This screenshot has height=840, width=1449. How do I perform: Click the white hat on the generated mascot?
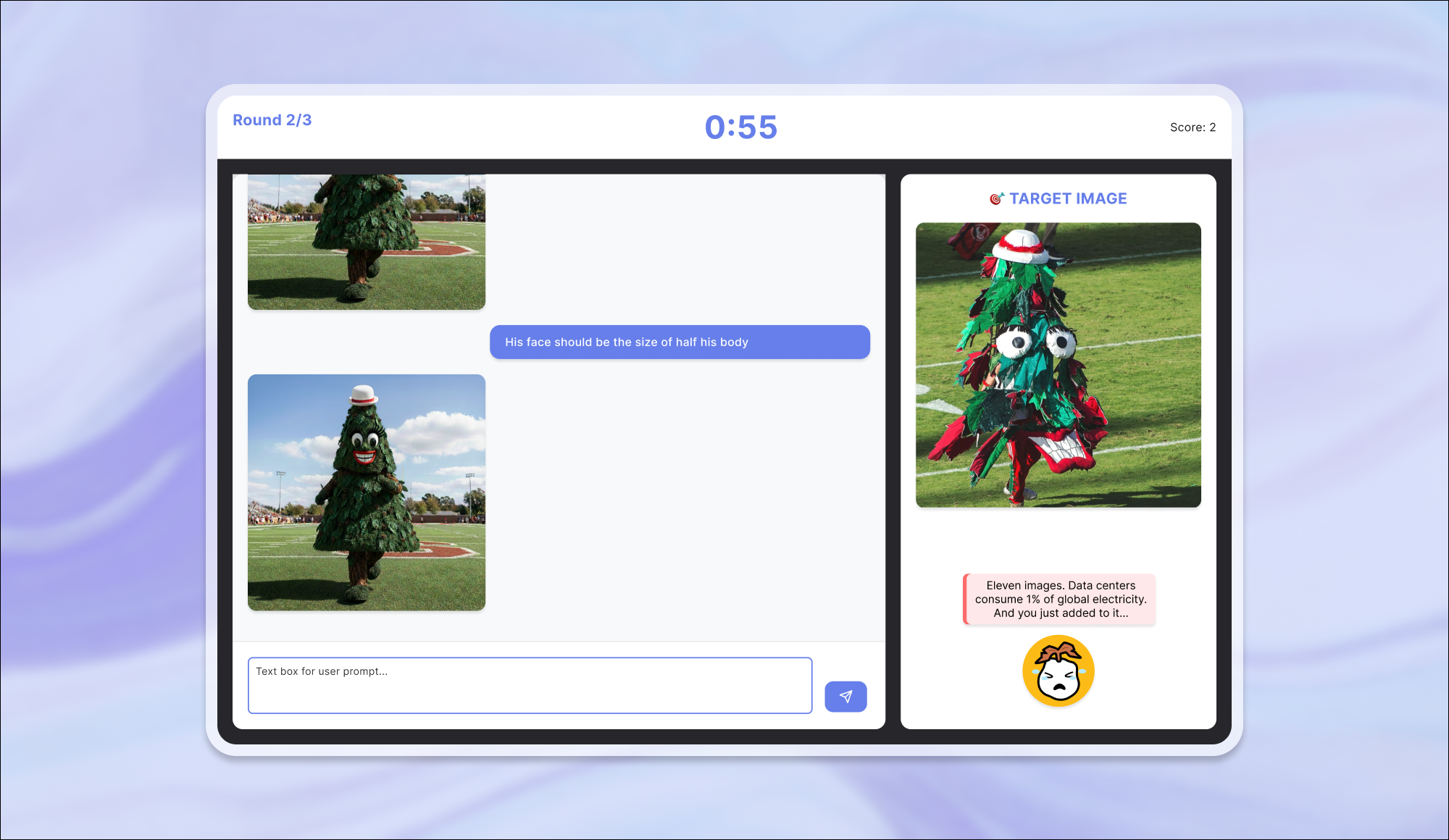pos(362,395)
